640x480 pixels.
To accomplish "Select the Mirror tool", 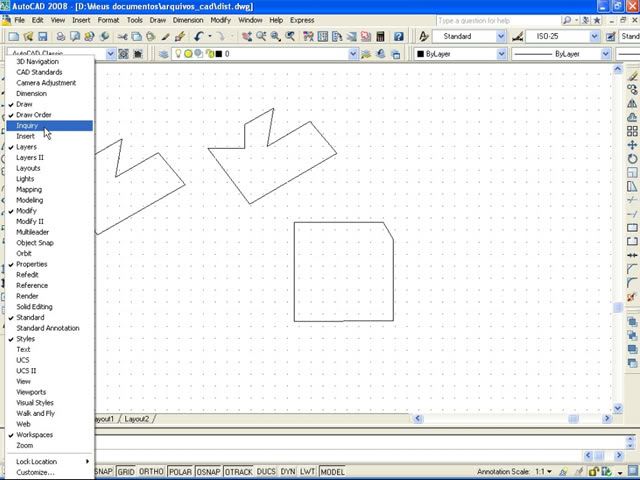I will [x=632, y=103].
